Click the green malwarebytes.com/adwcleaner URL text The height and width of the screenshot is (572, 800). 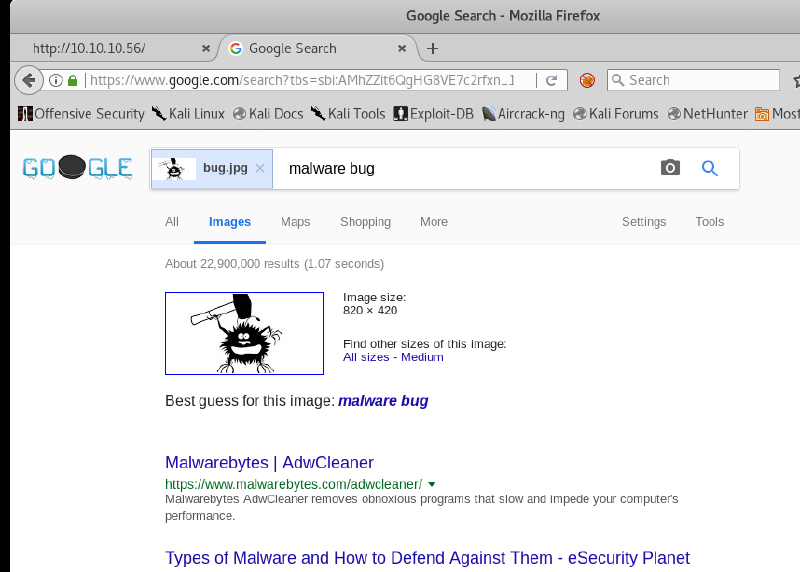293,484
